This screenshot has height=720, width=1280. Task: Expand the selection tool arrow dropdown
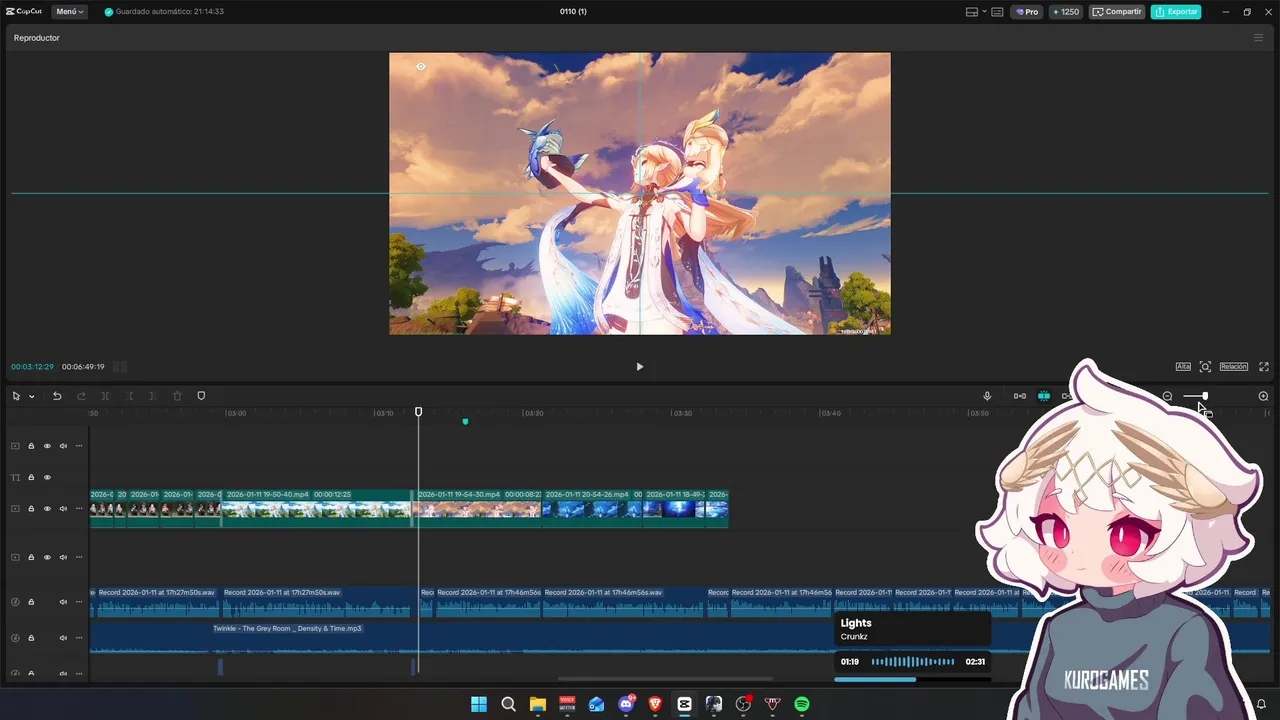pyautogui.click(x=31, y=397)
